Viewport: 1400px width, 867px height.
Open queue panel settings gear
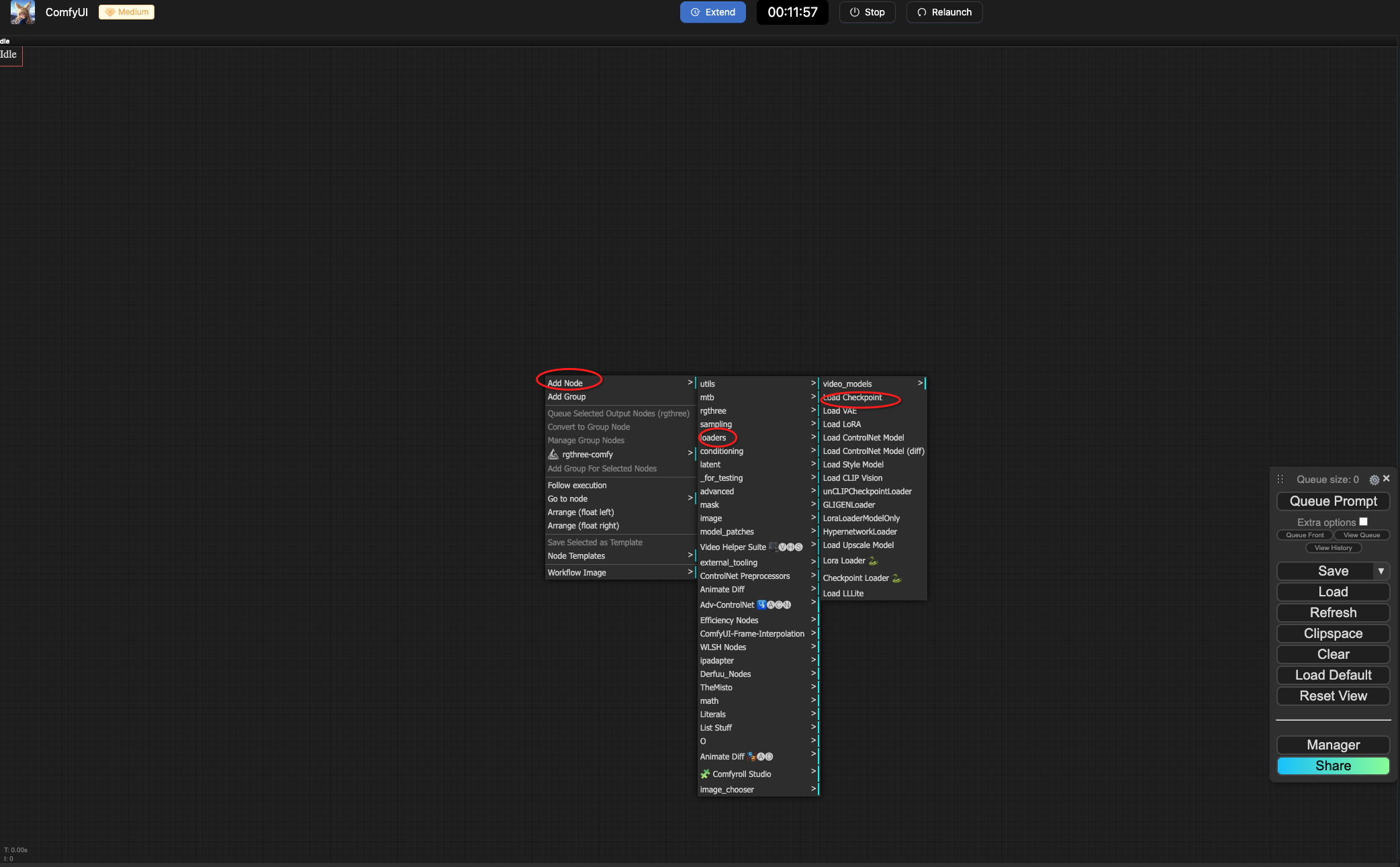[1374, 480]
